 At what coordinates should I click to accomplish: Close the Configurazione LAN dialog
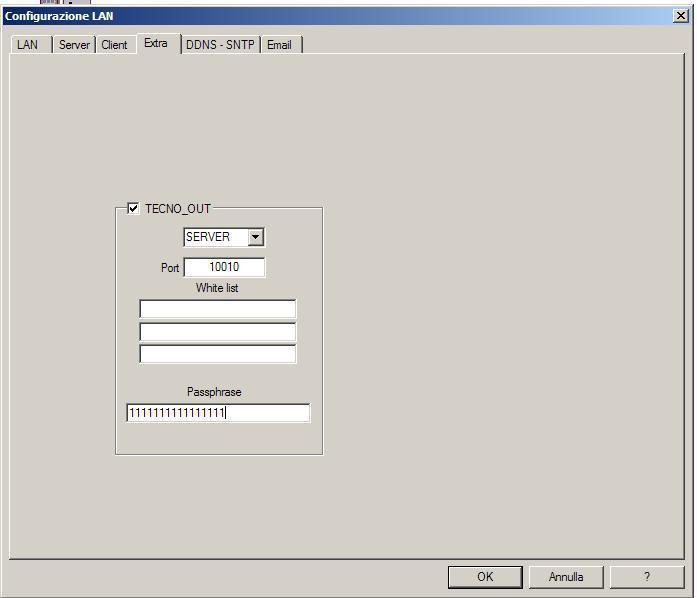pos(681,16)
